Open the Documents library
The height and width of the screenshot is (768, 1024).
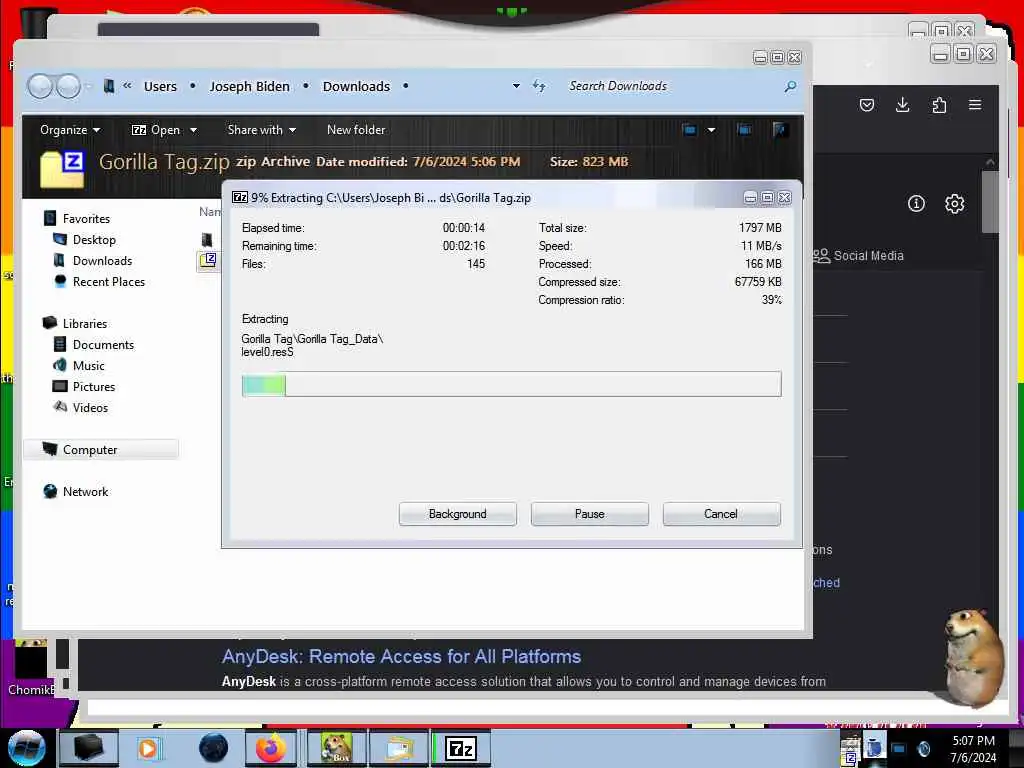[93, 344]
